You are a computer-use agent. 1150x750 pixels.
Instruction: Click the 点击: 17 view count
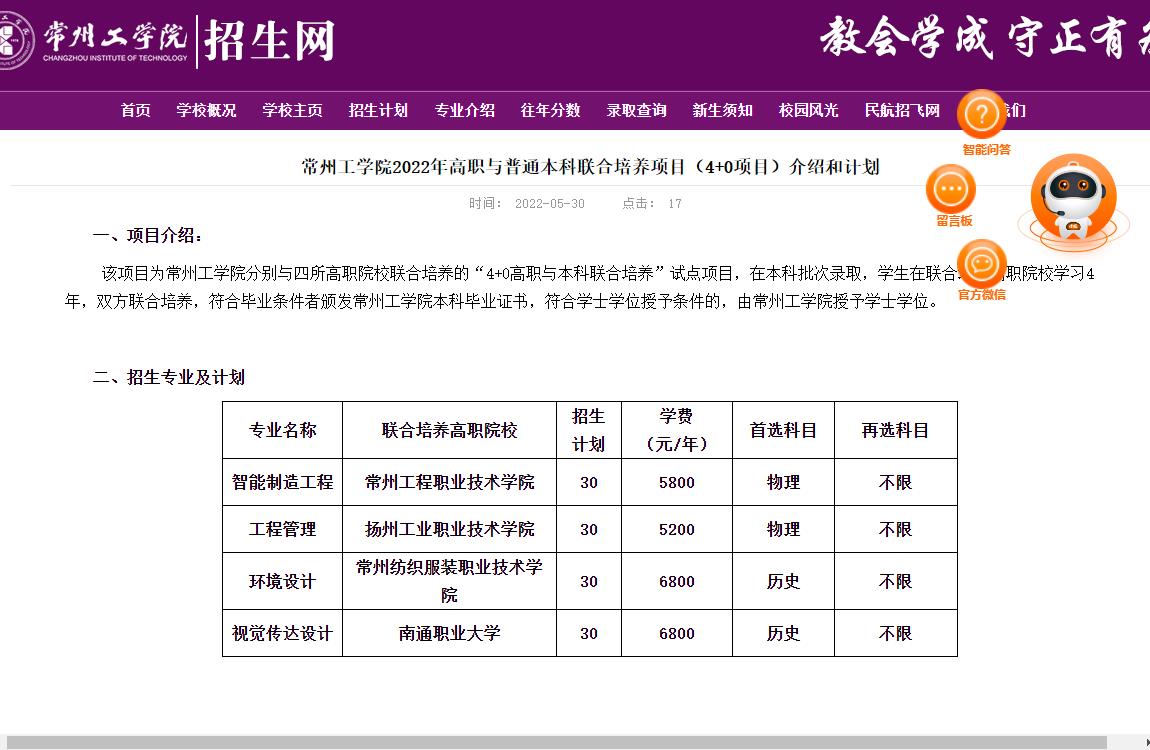[652, 204]
